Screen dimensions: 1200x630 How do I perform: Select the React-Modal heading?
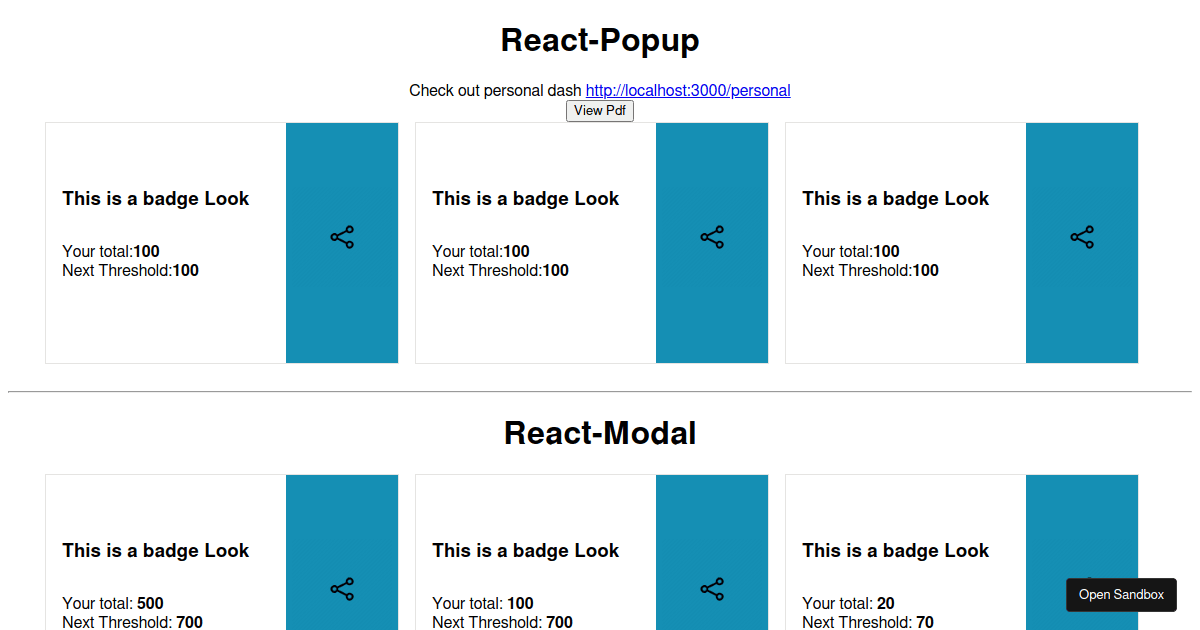pos(599,432)
